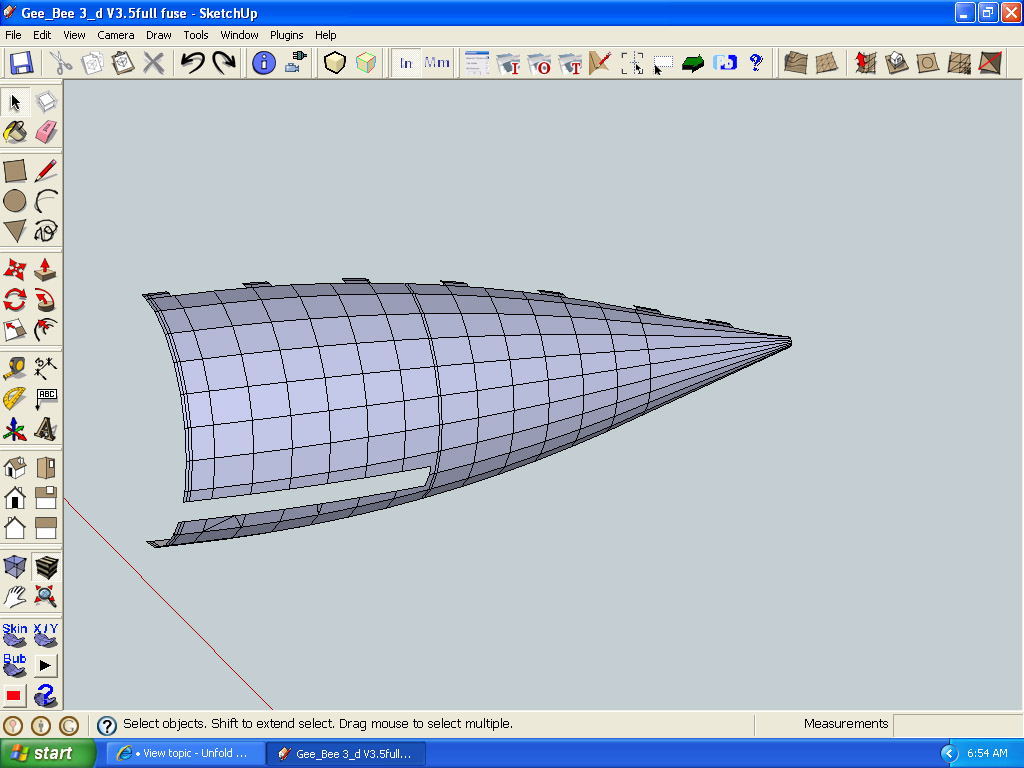Viewport: 1024px width, 768px height.
Task: Choose the Circle drawing tool
Action: [x=15, y=201]
